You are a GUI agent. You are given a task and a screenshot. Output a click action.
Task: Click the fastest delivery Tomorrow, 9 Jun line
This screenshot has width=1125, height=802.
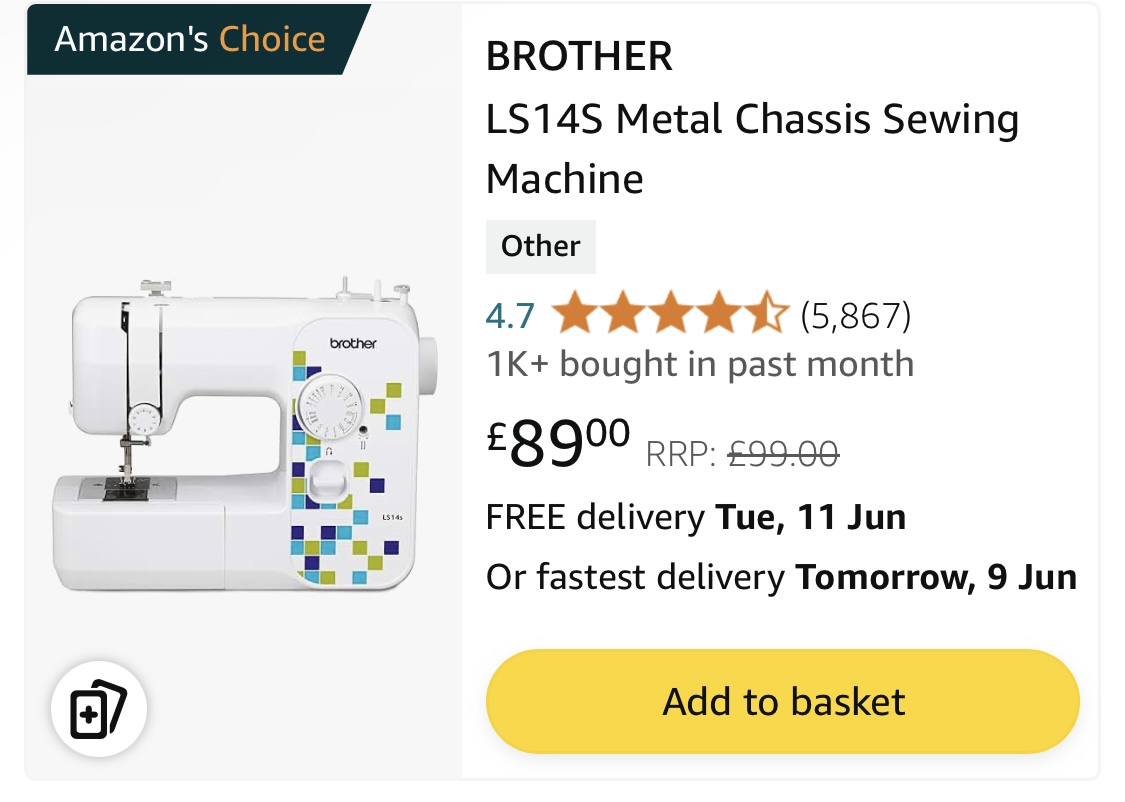[x=781, y=577]
